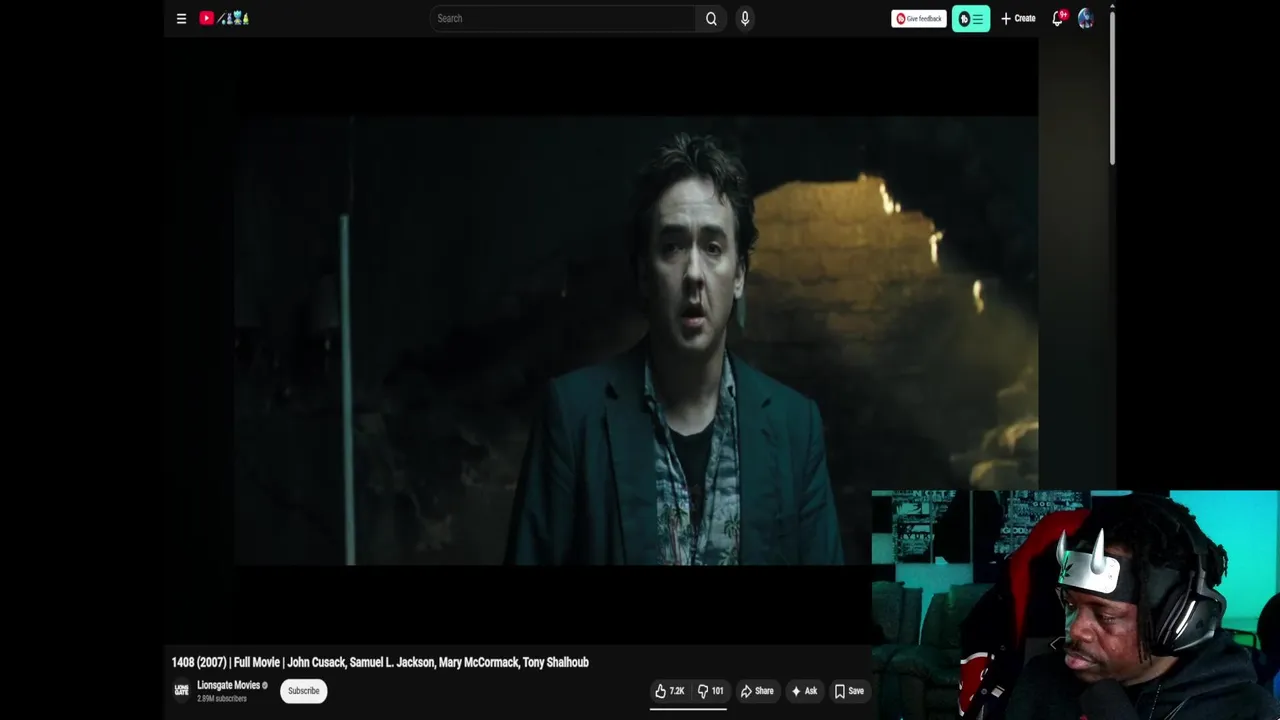Image resolution: width=1280 pixels, height=720 pixels.
Task: Click the streamer webcam overlay
Action: (1075, 604)
